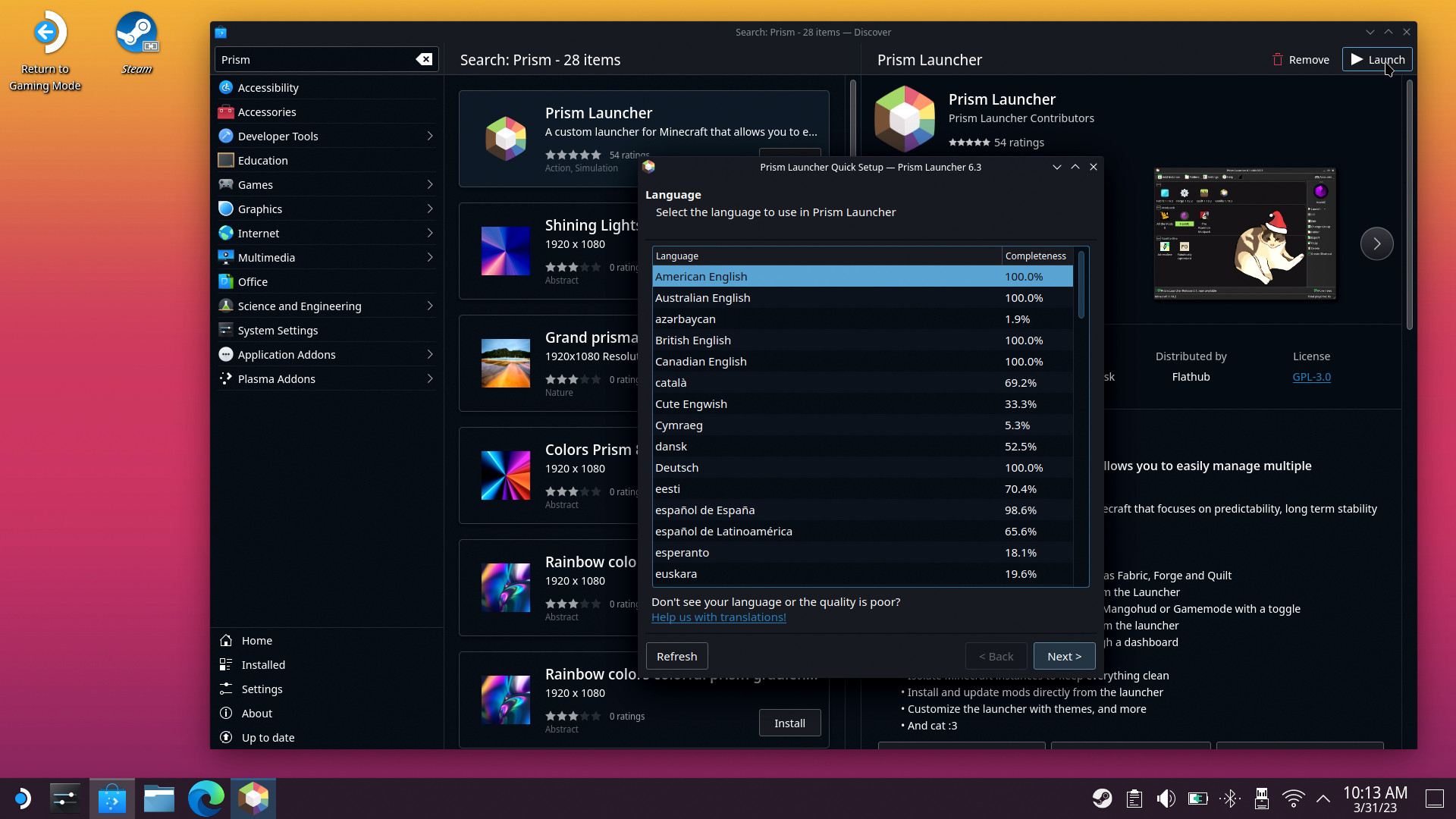Click the Refresh button in language dialog

pos(677,655)
